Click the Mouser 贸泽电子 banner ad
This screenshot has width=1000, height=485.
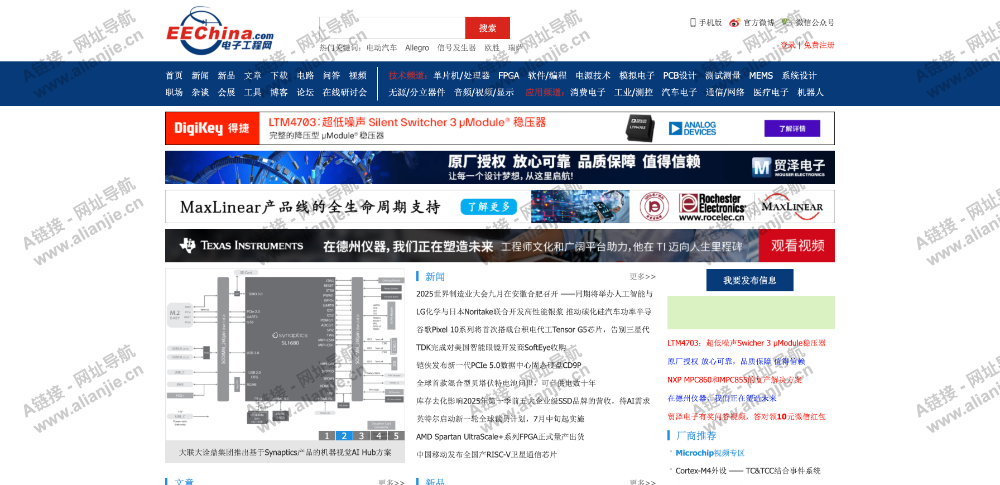pyautogui.click(x=499, y=167)
